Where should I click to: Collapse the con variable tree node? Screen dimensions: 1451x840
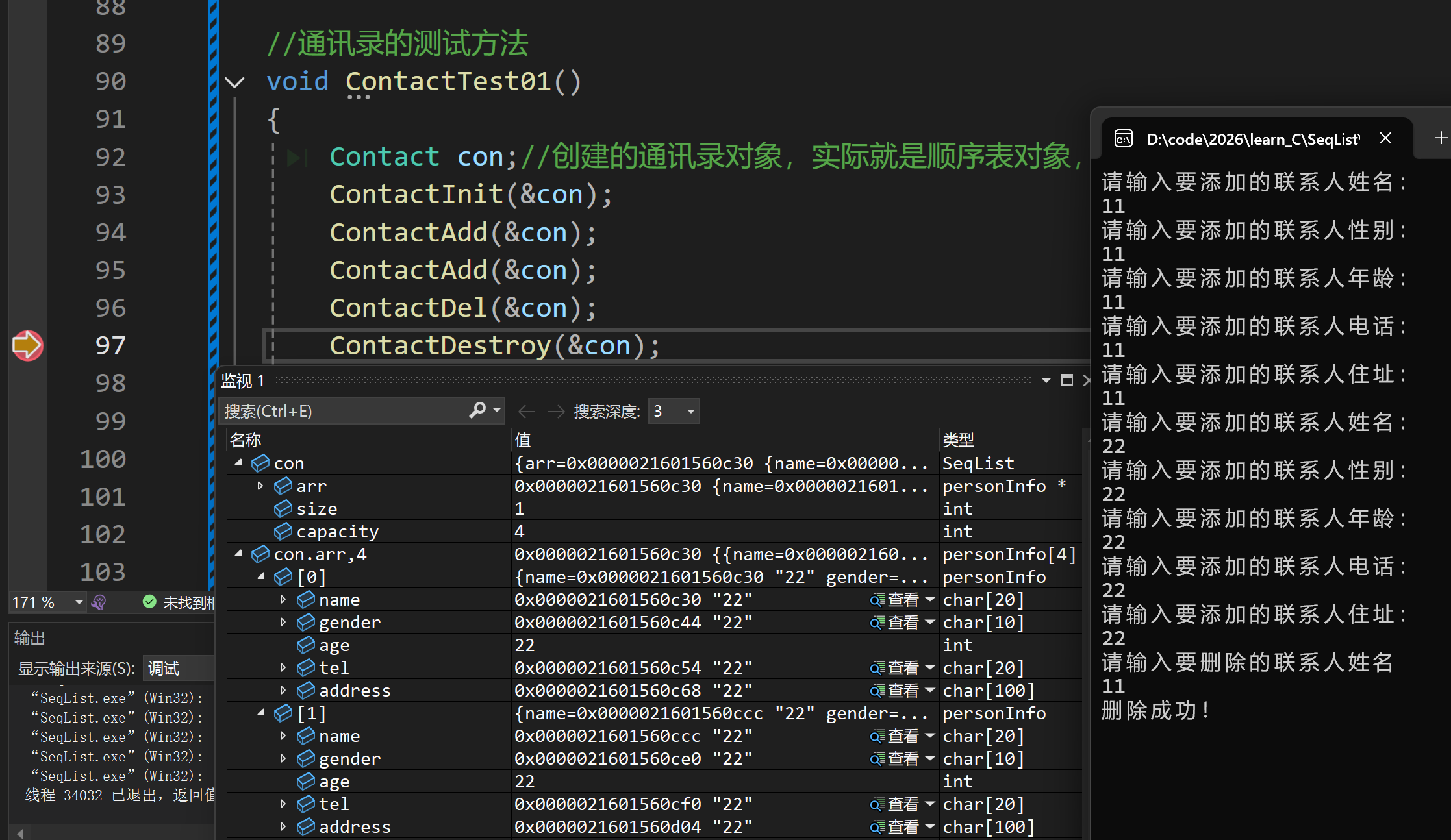coord(238,463)
